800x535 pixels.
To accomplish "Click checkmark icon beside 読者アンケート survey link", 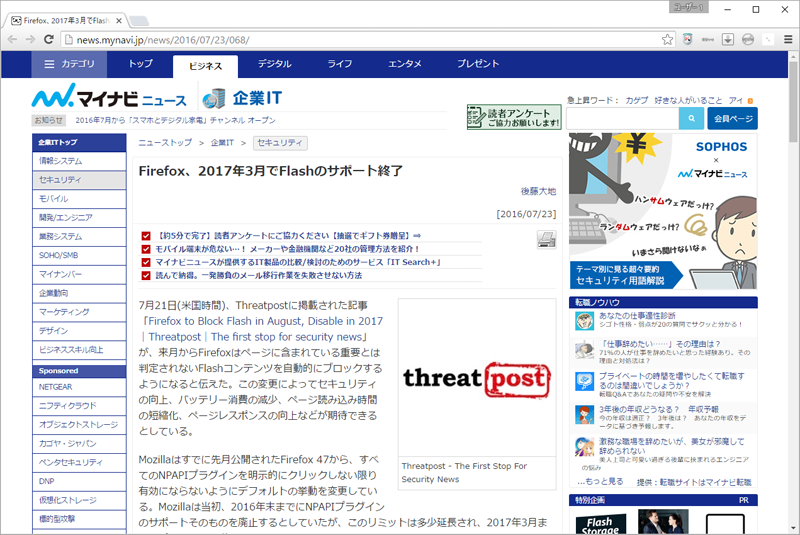I will click(x=146, y=236).
